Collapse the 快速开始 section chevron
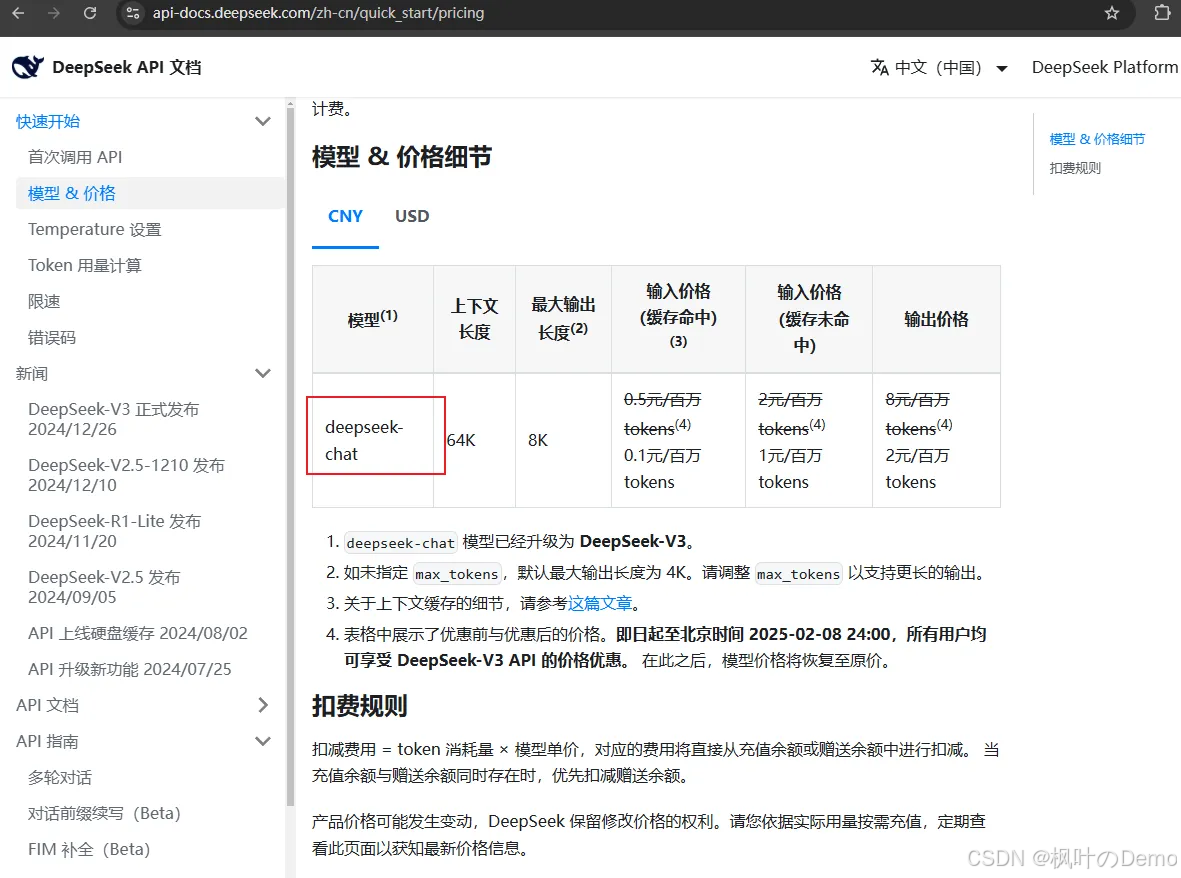 point(263,121)
